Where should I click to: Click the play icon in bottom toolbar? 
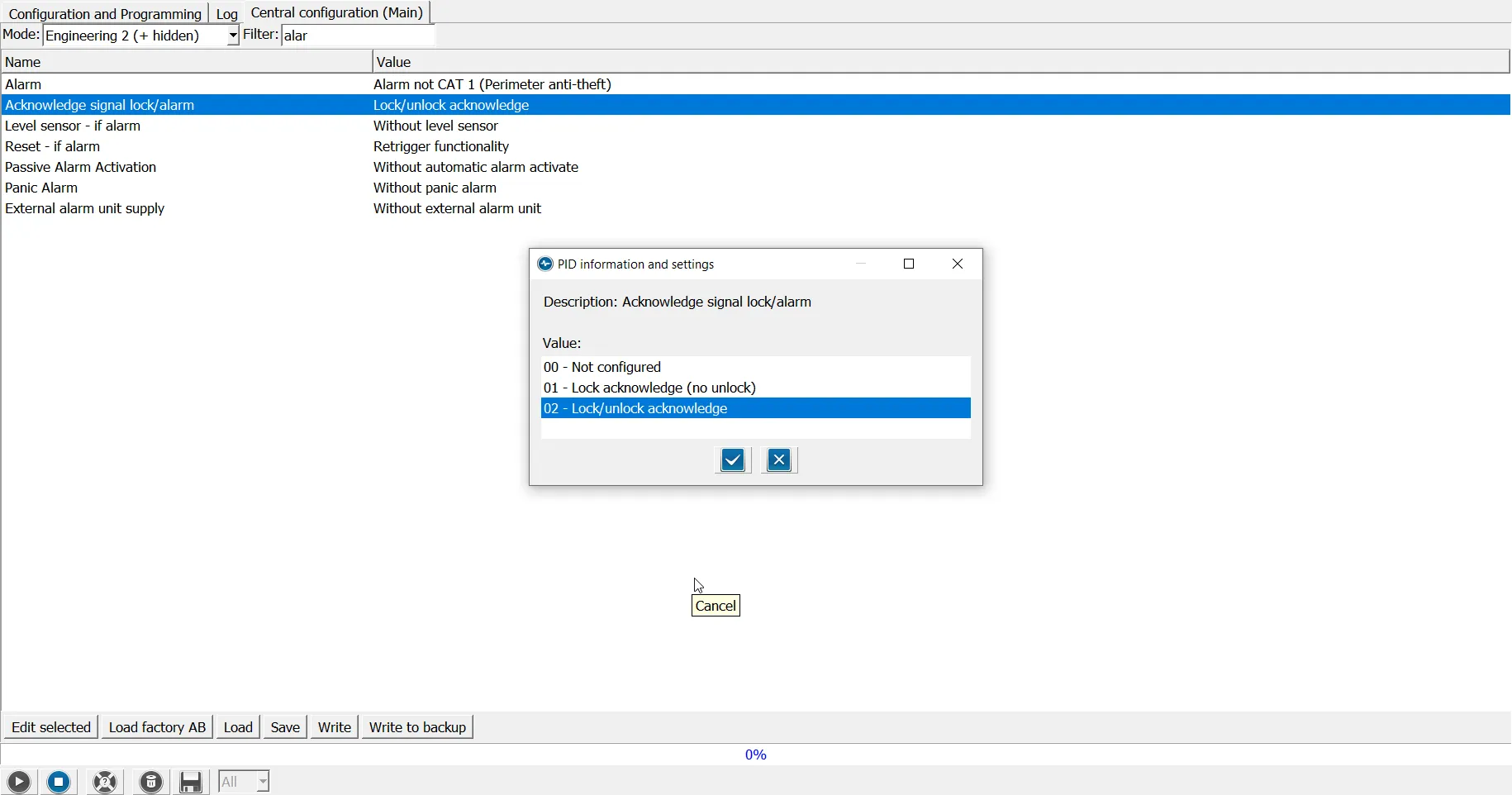click(x=19, y=782)
